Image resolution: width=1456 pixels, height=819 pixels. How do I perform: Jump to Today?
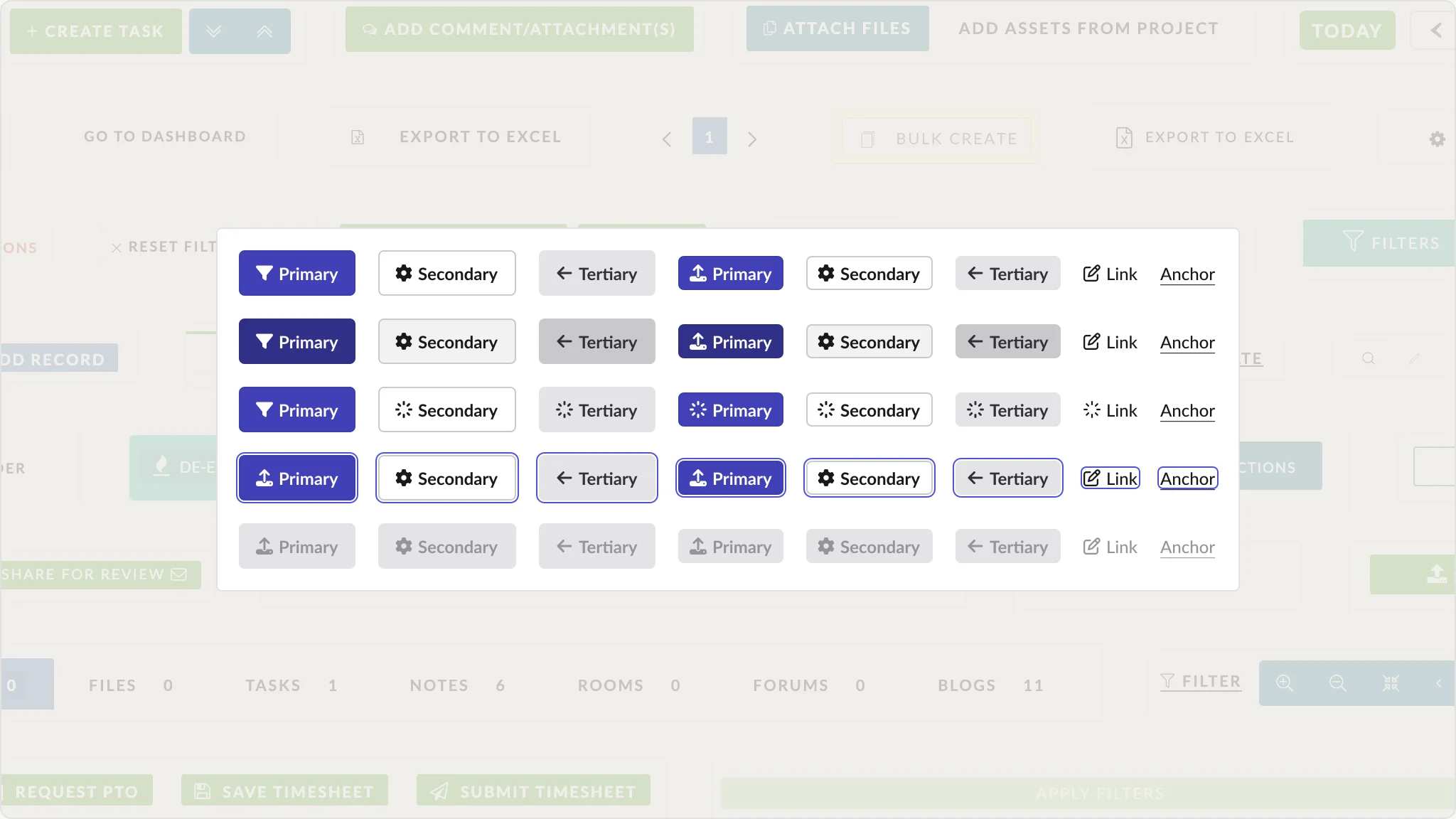click(1347, 31)
